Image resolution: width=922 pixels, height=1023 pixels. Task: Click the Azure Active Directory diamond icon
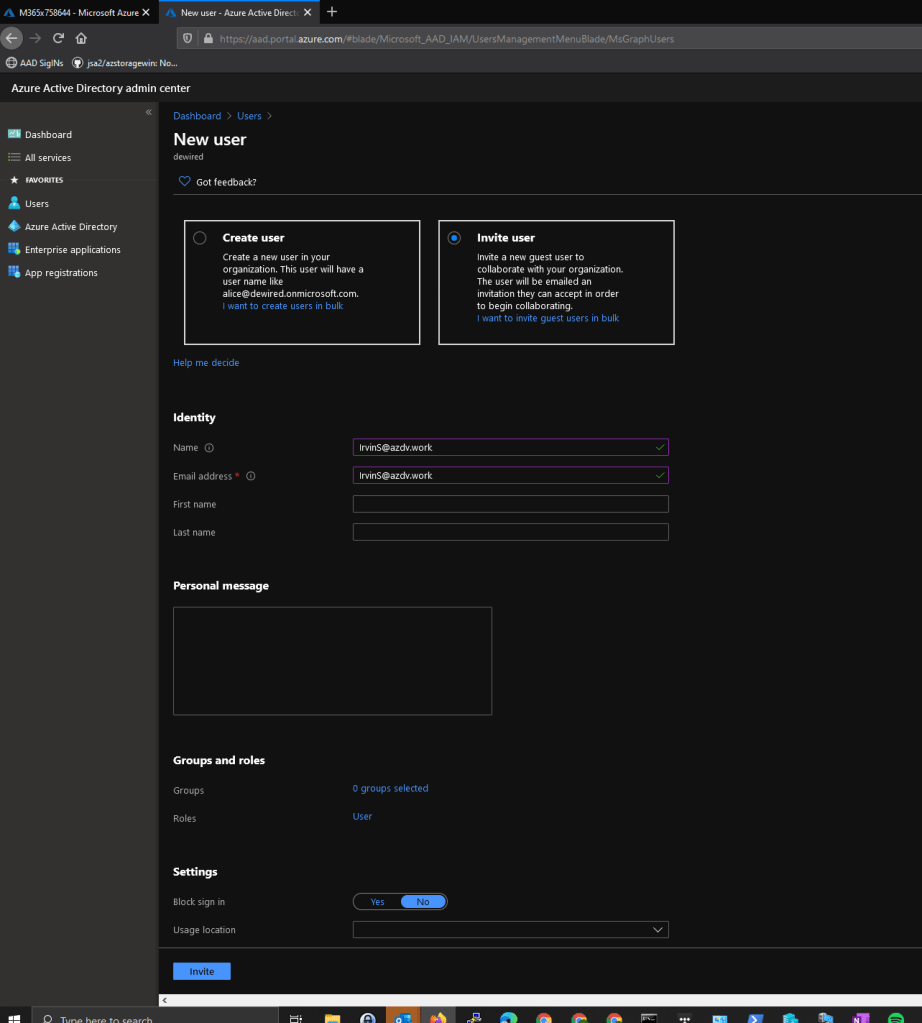[x=14, y=227]
